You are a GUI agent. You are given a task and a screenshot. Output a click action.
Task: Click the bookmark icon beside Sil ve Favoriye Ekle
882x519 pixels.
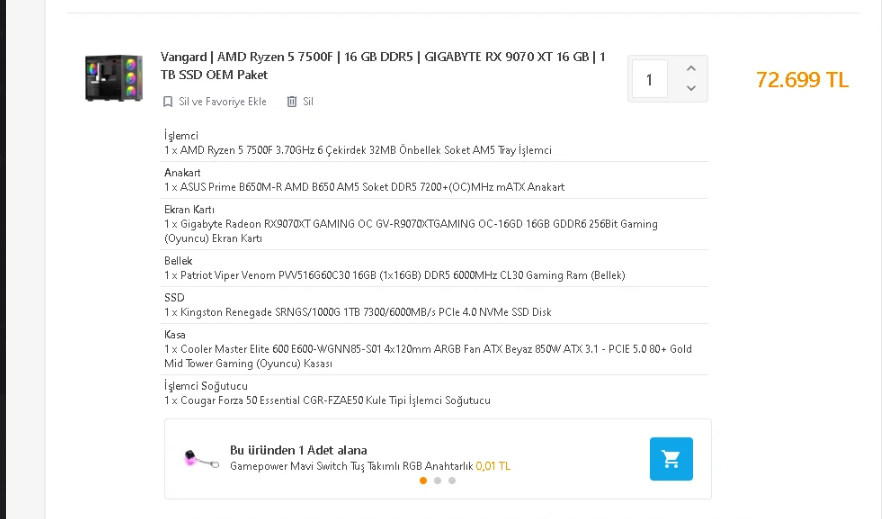pos(168,102)
